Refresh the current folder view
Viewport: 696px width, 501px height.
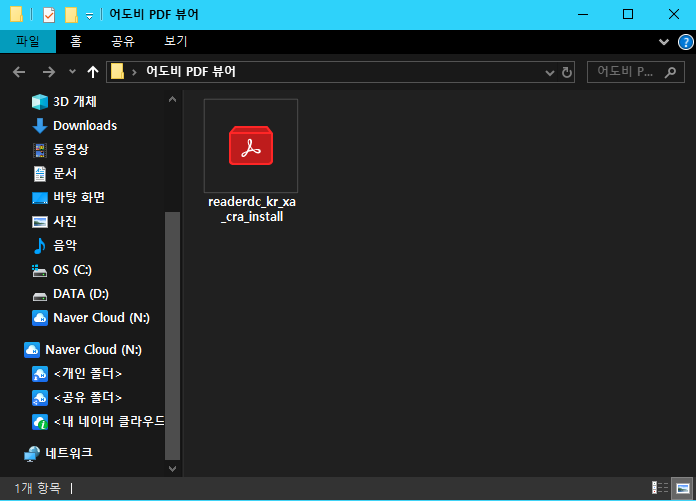coord(566,72)
